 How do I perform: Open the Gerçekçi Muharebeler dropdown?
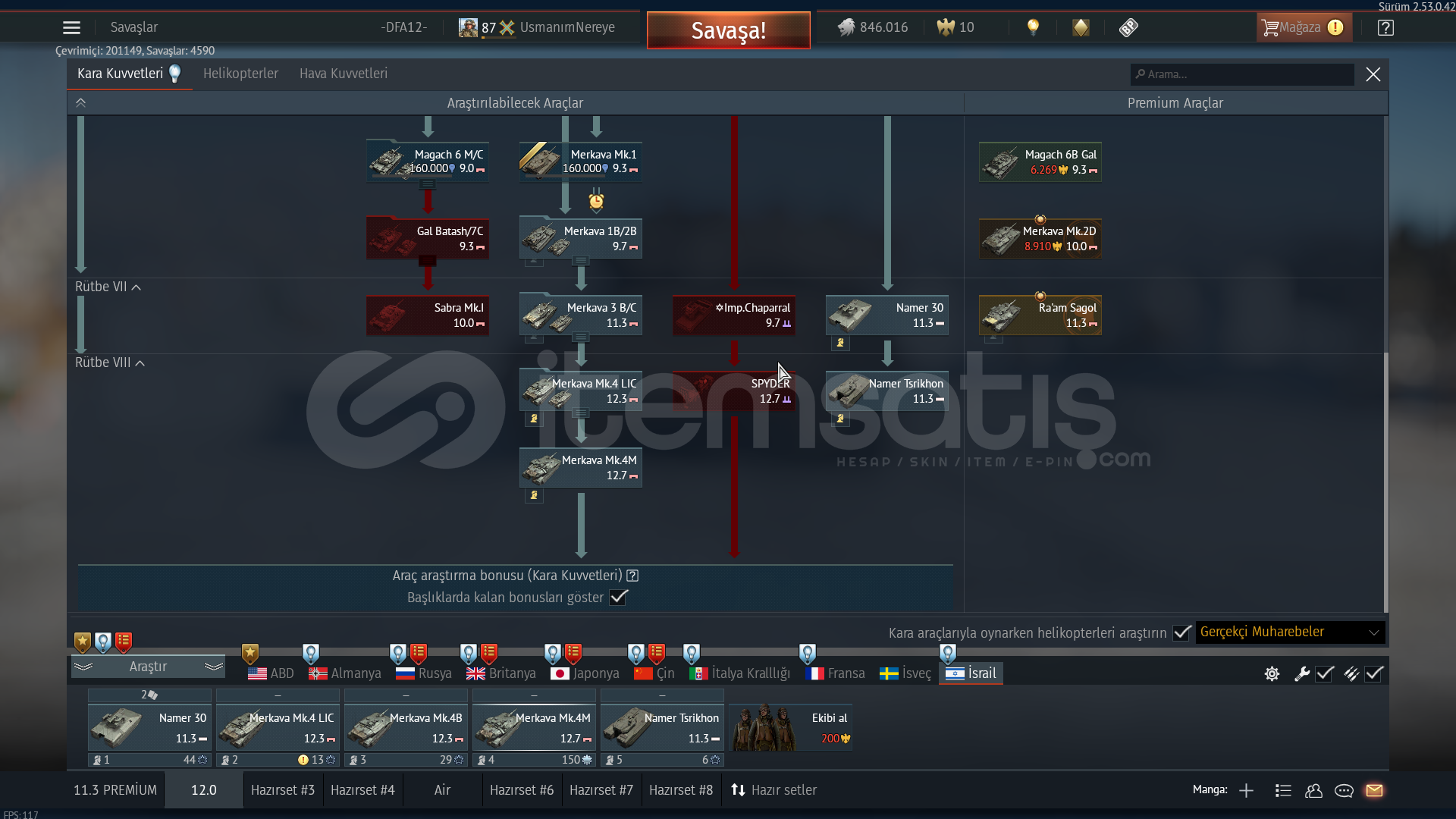click(1289, 632)
